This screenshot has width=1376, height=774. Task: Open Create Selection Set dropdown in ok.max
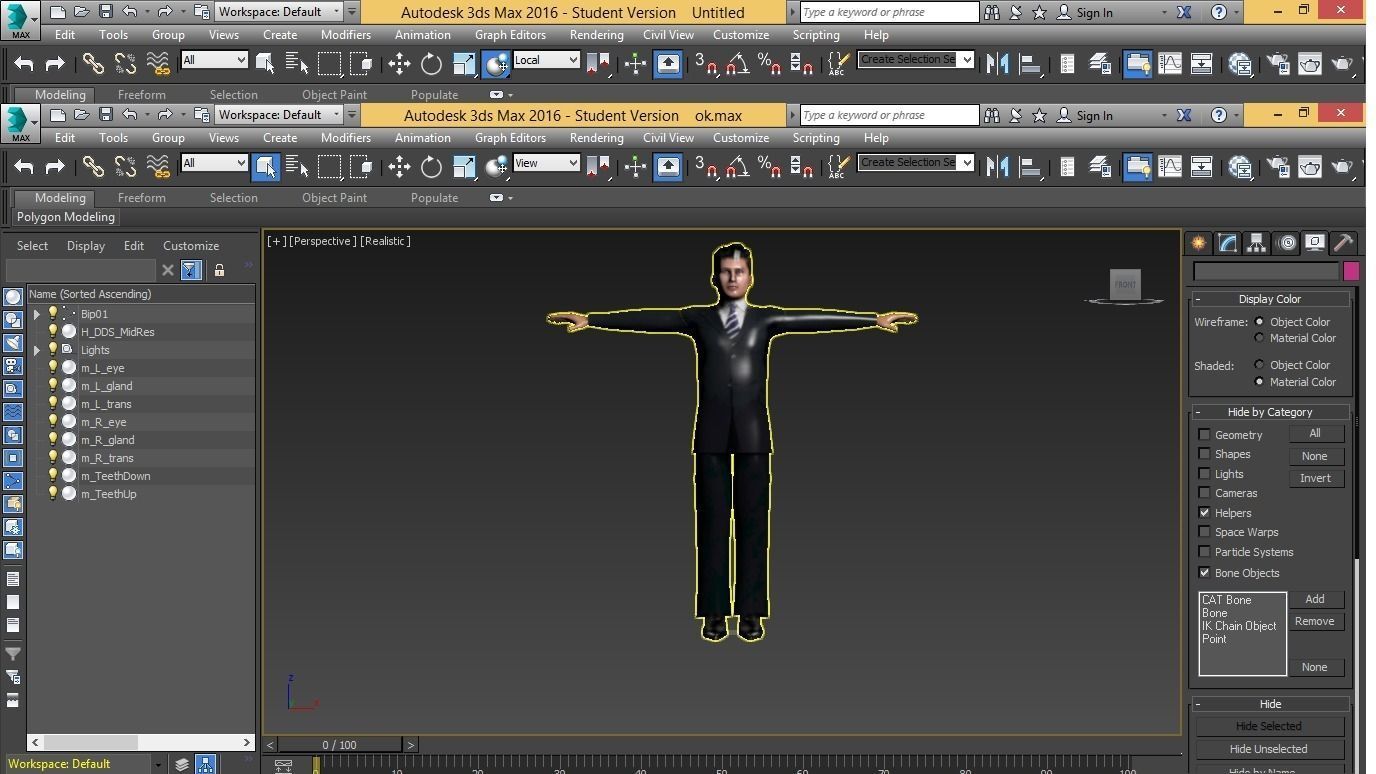(x=915, y=162)
